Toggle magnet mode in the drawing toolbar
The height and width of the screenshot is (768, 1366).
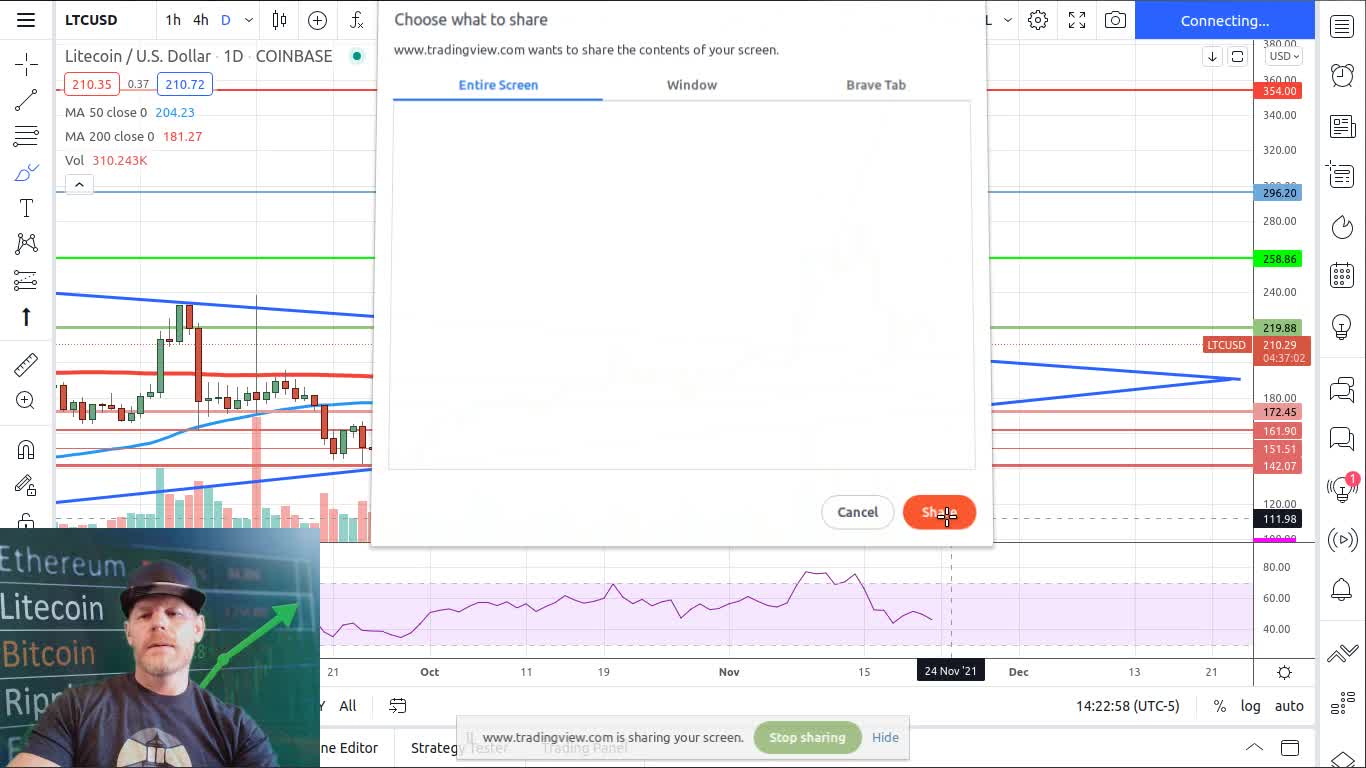click(26, 449)
